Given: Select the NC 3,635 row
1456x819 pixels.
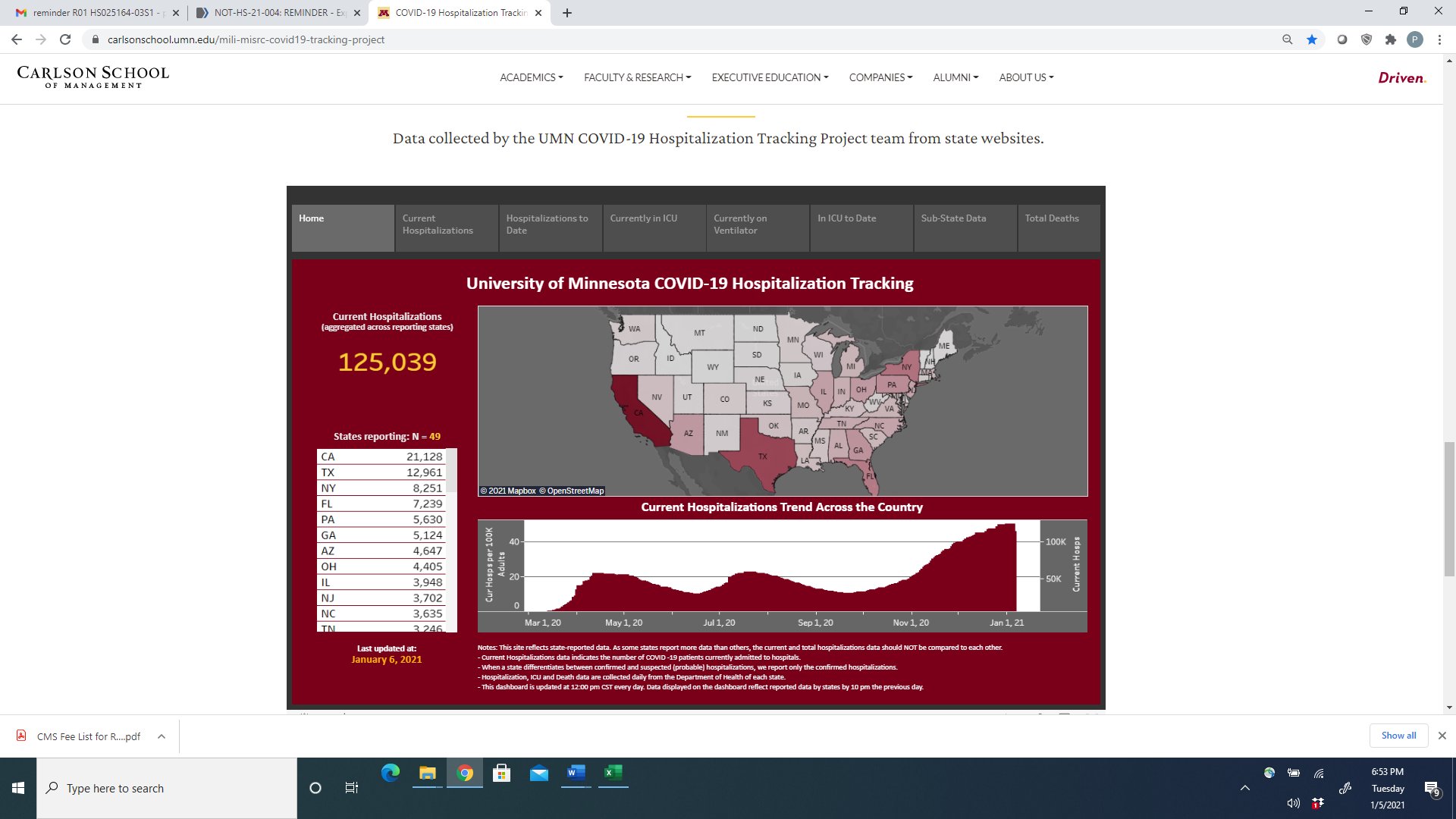Looking at the screenshot, I should click(x=381, y=613).
